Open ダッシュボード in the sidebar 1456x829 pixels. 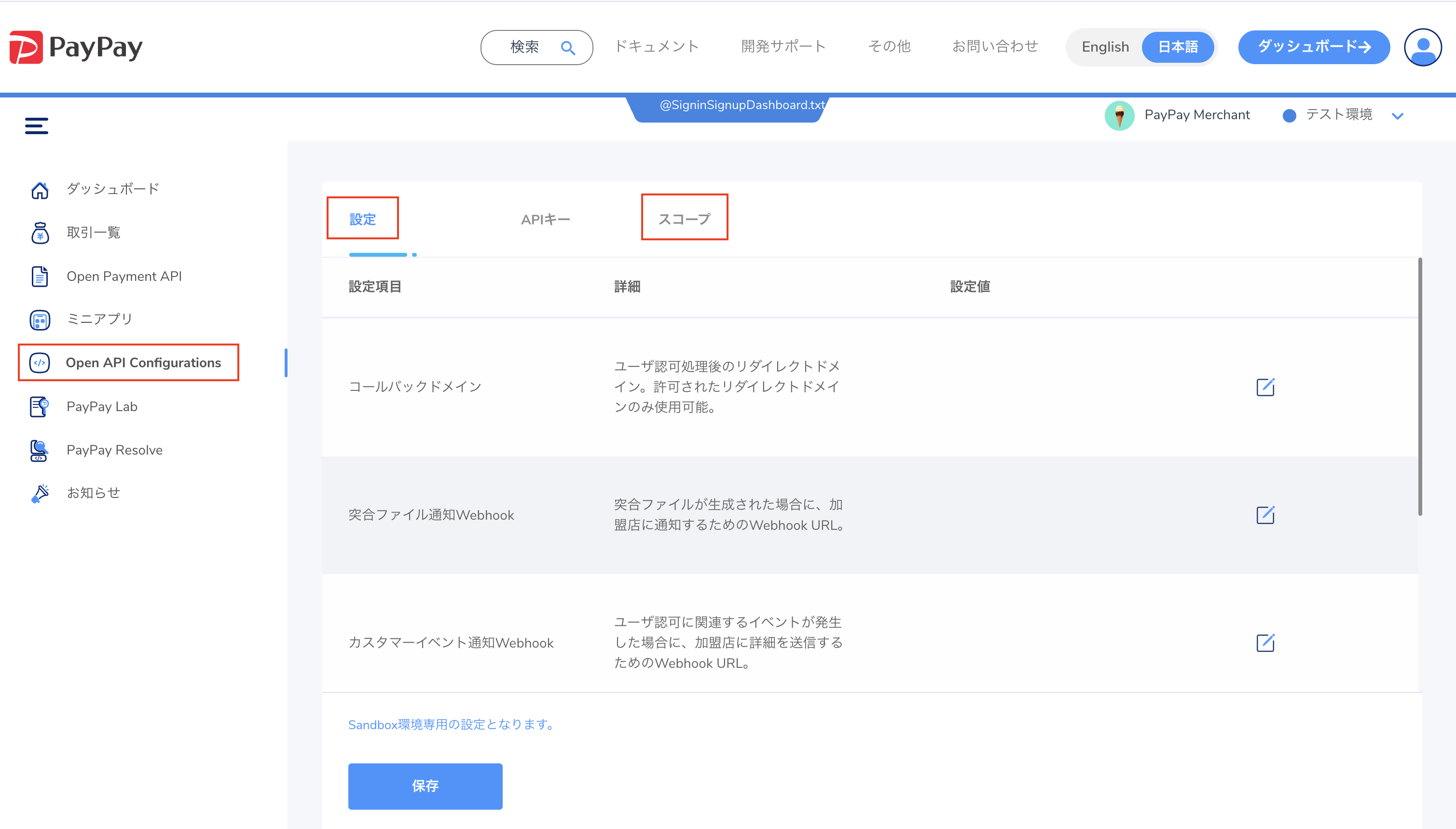[x=113, y=189]
